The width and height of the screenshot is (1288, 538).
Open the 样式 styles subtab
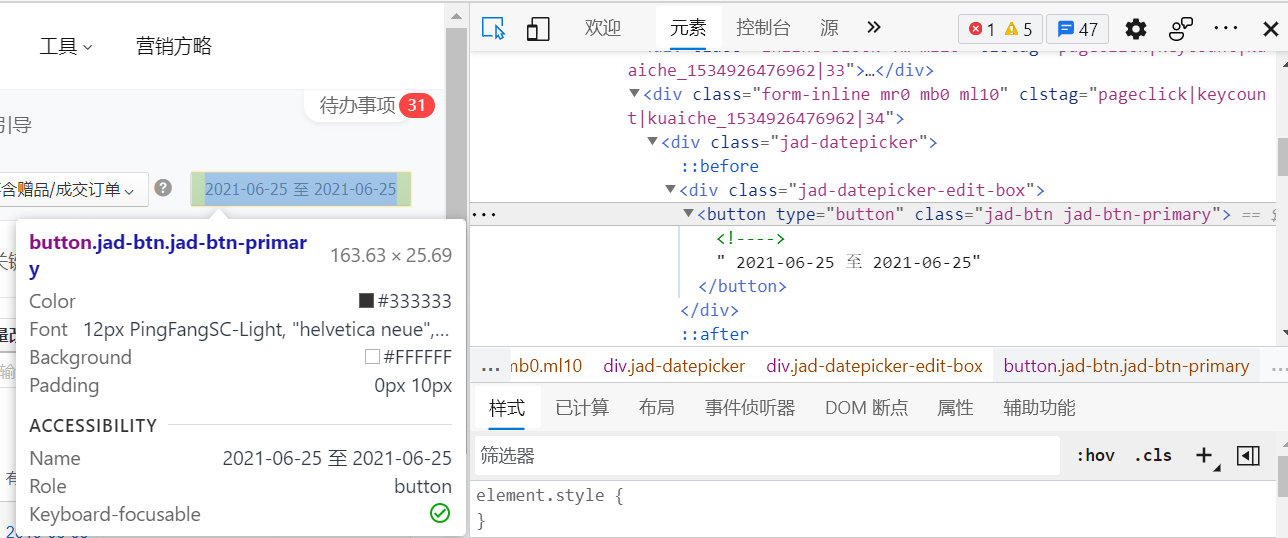(507, 408)
